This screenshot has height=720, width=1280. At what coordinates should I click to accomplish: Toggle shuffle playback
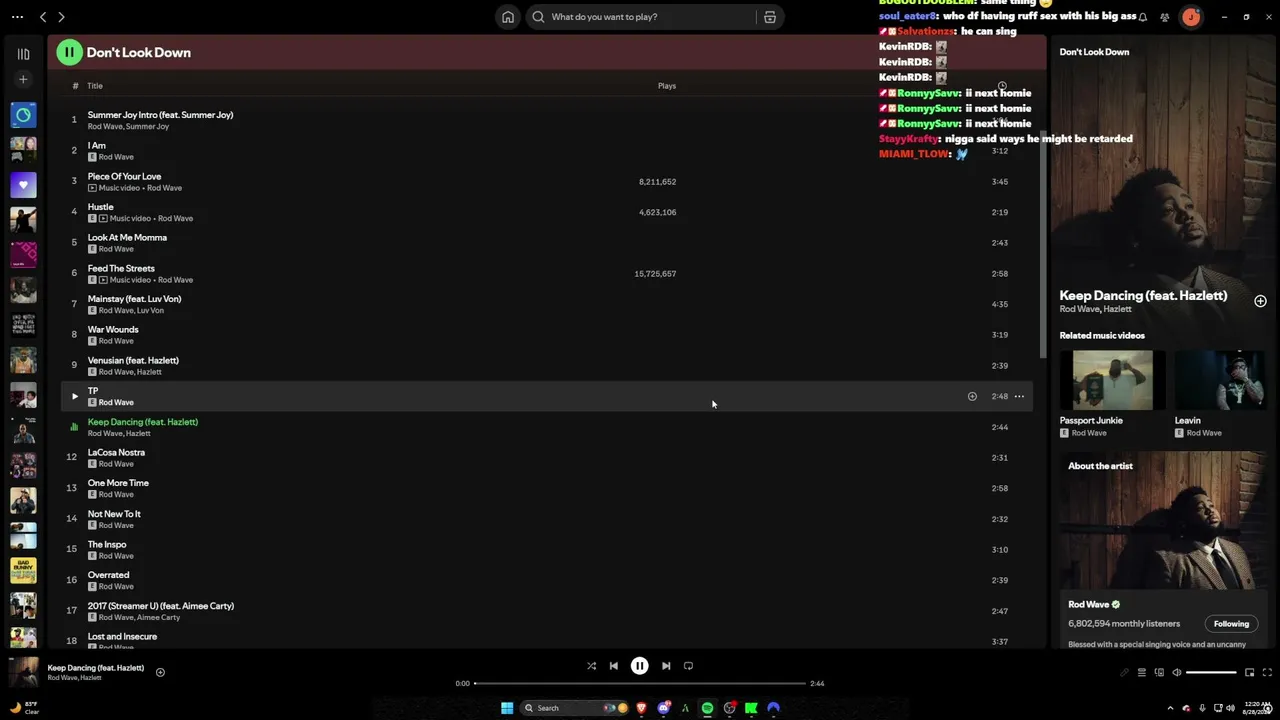[x=591, y=666]
